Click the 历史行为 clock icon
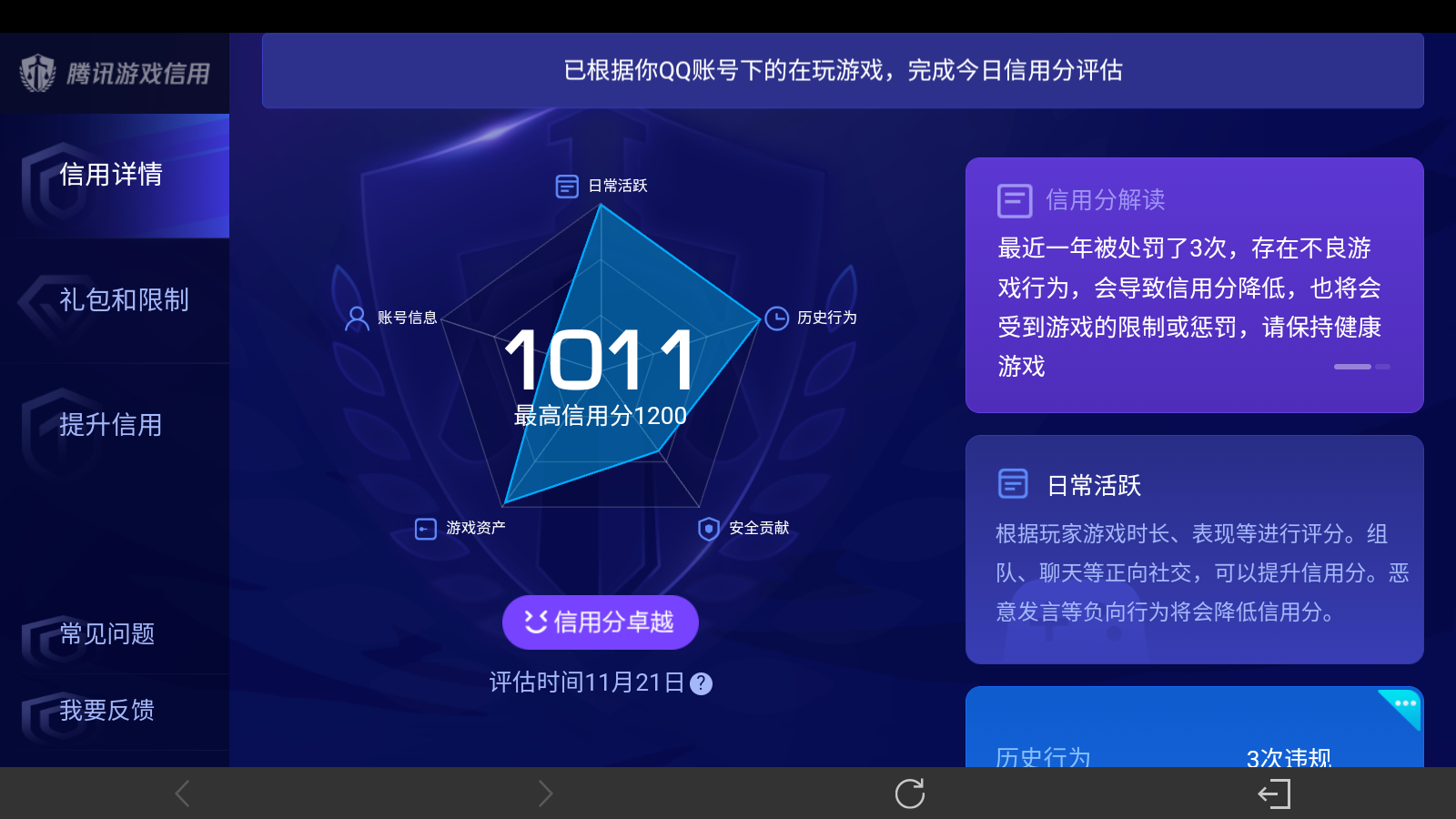 tap(778, 318)
